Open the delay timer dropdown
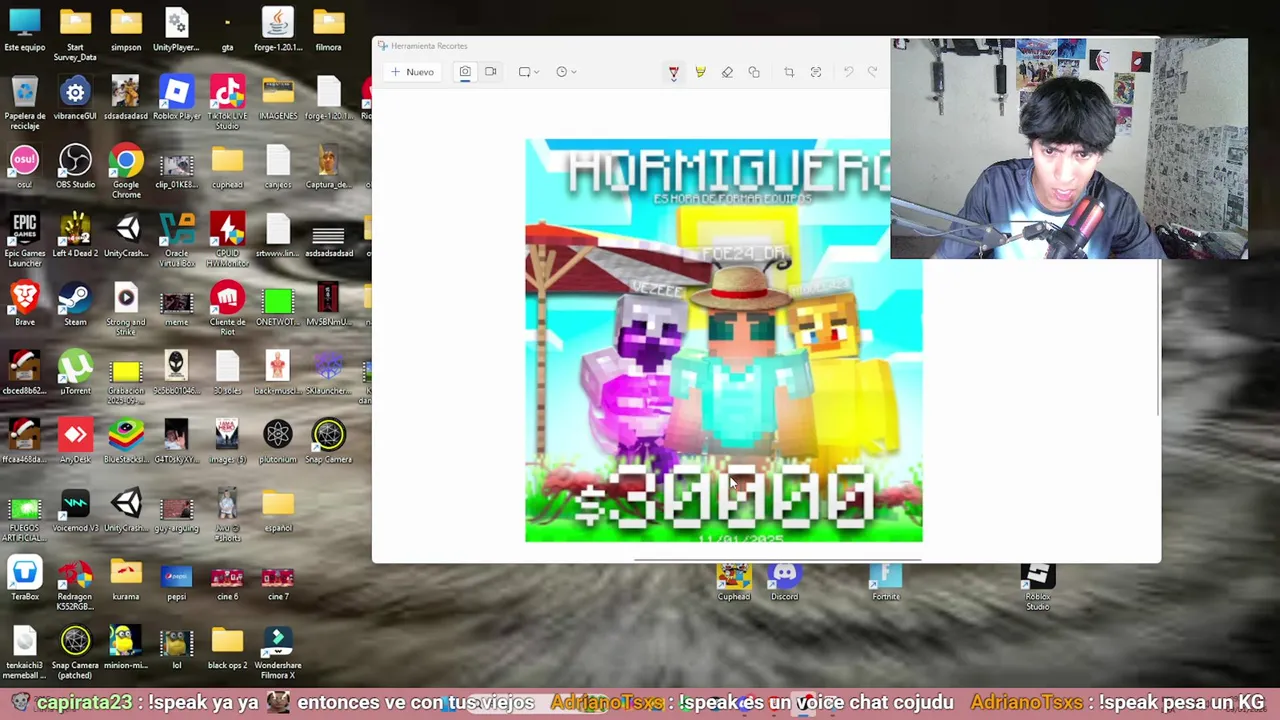1280x720 pixels. (x=566, y=72)
